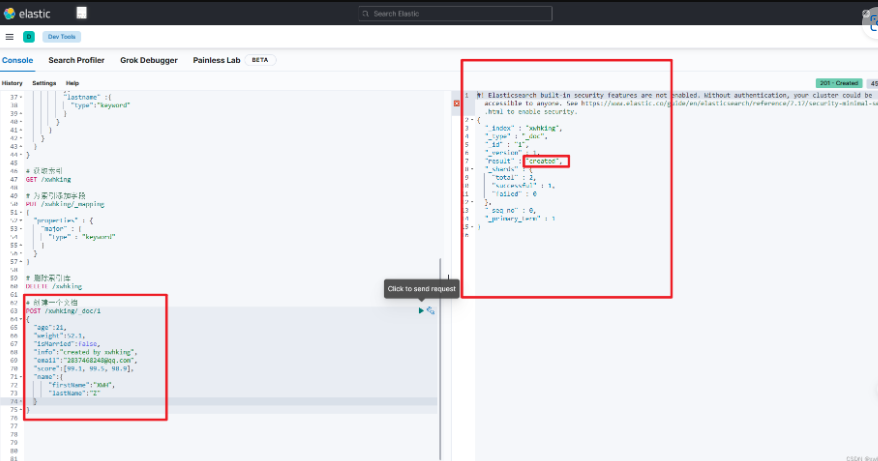Click the green send request play icon

tap(421, 311)
